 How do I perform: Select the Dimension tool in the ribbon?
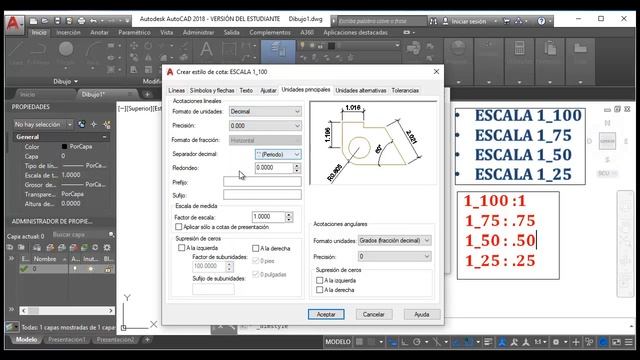(229, 50)
